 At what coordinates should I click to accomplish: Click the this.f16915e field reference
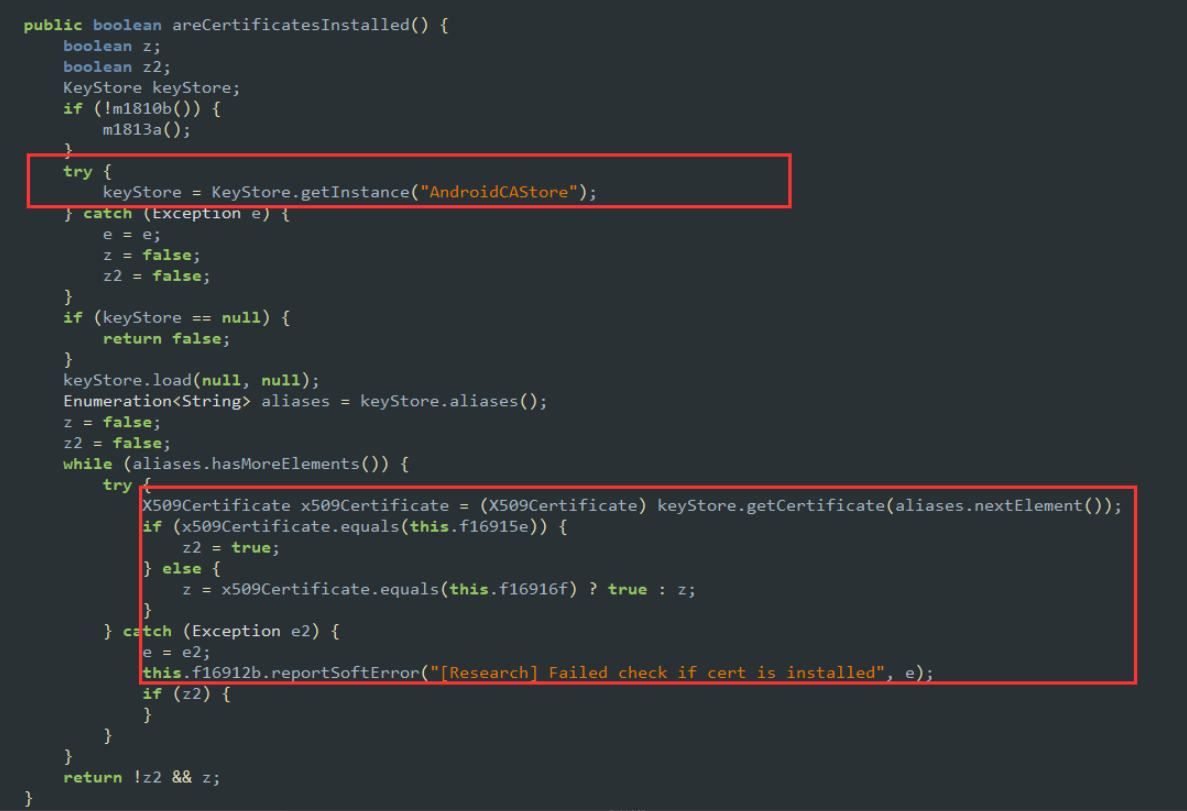(469, 527)
